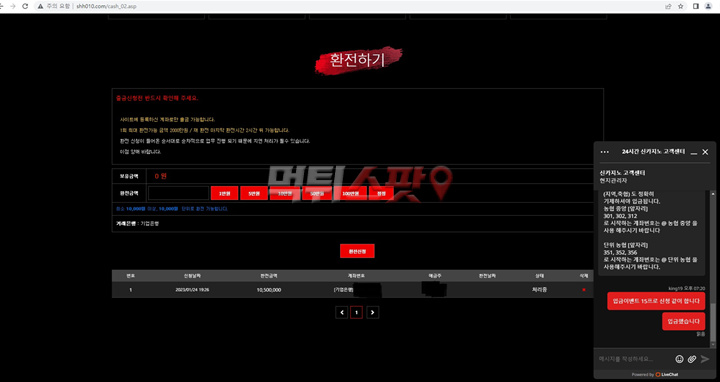720x382 pixels.
Task: Click the share page icon in address bar
Action: pos(668,6)
